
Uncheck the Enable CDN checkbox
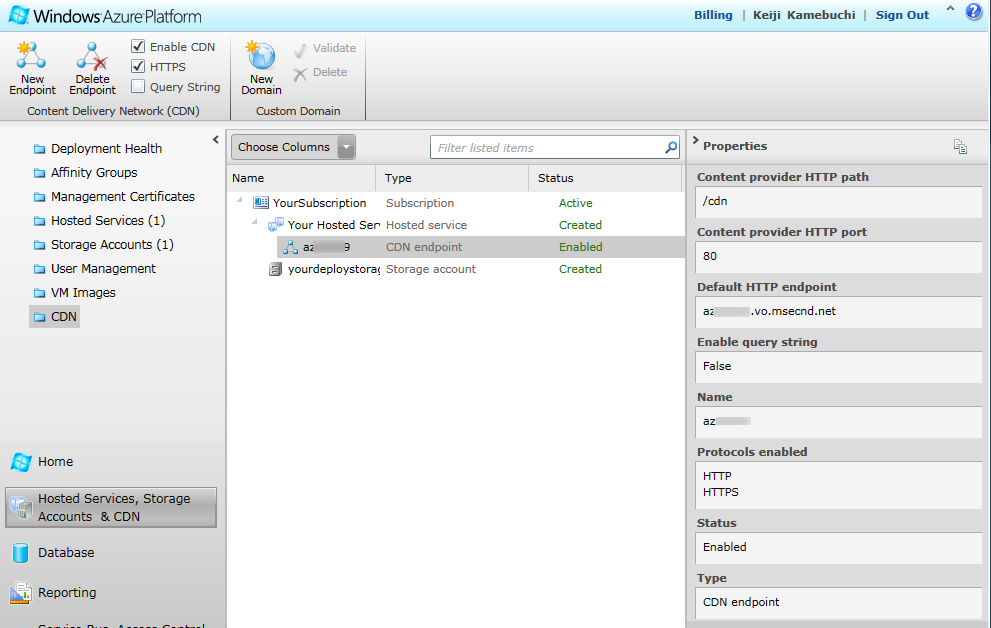tap(138, 47)
